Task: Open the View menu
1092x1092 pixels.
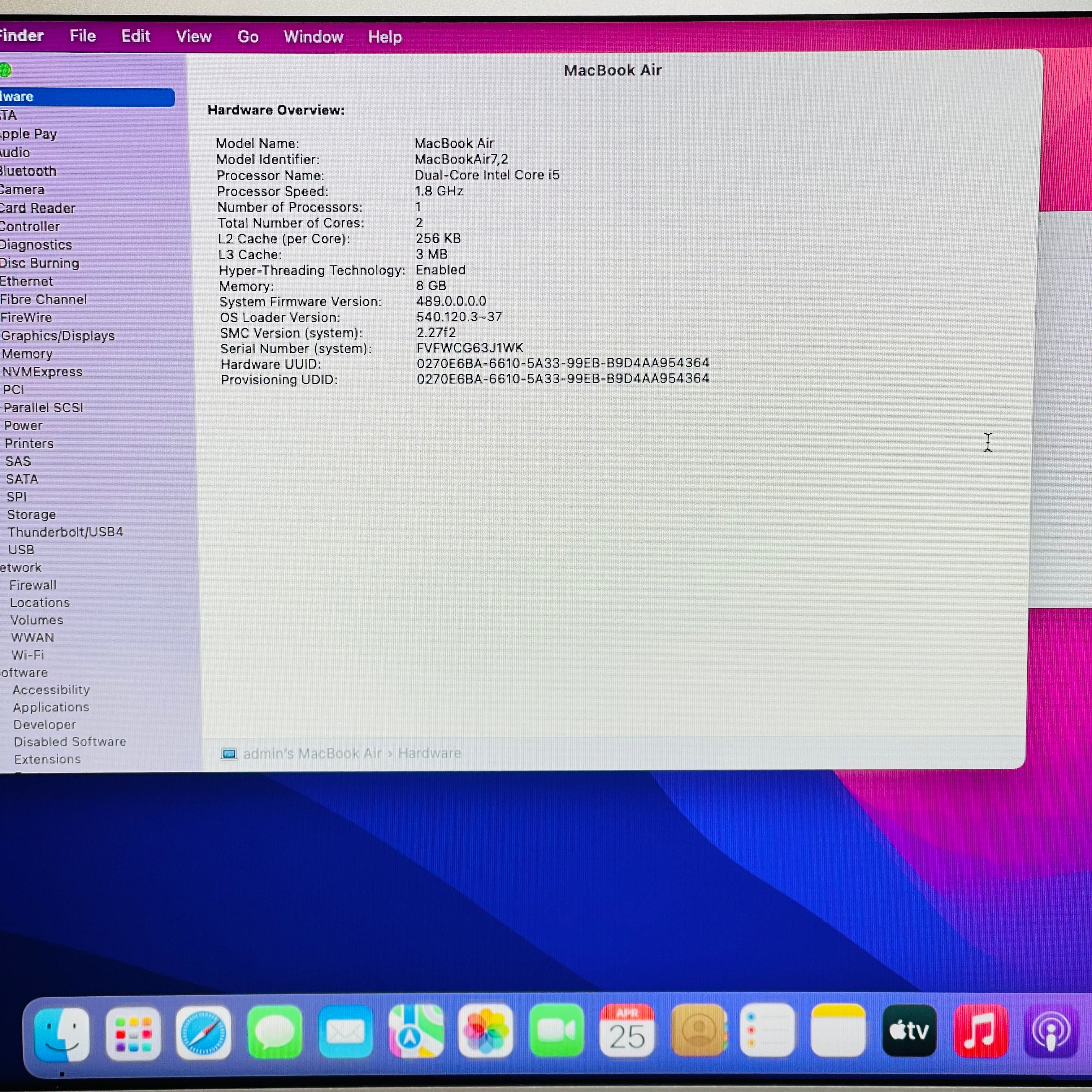Action: click(193, 37)
